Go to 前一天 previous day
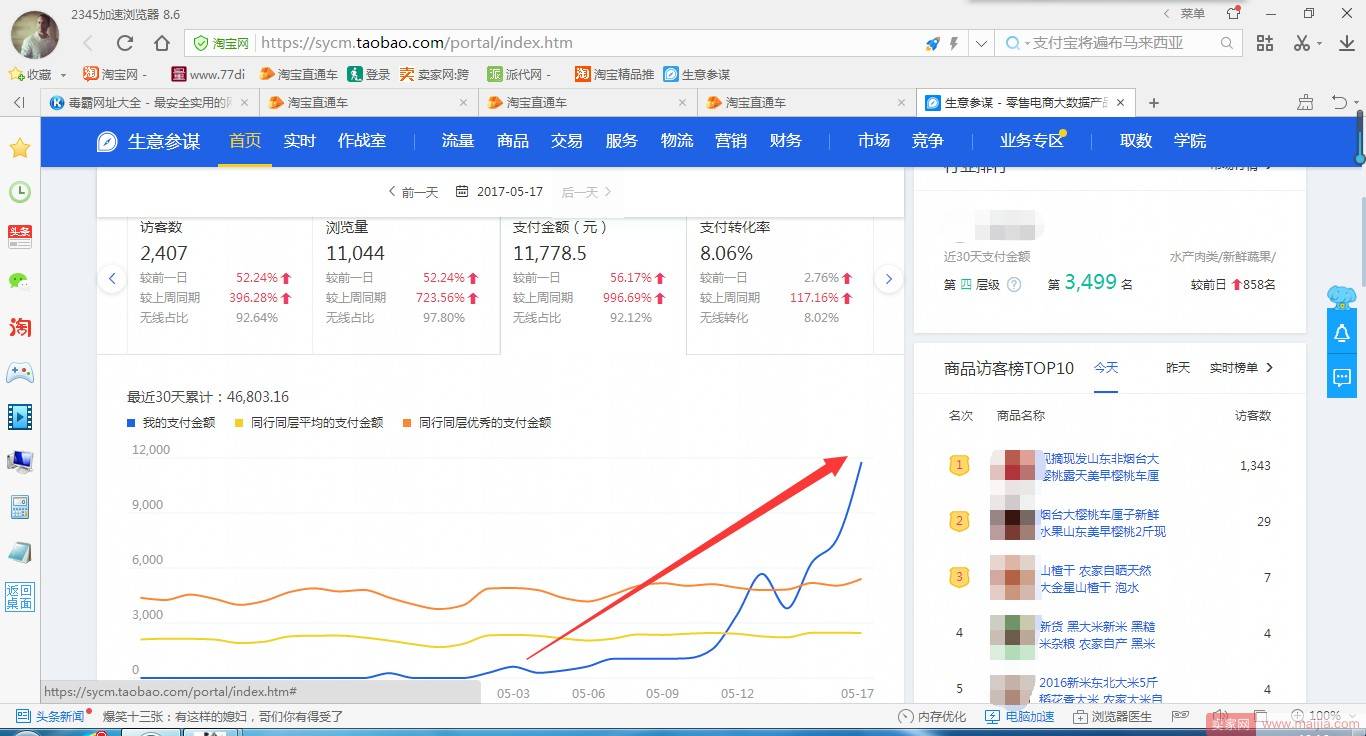This screenshot has height=736, width=1366. point(413,192)
